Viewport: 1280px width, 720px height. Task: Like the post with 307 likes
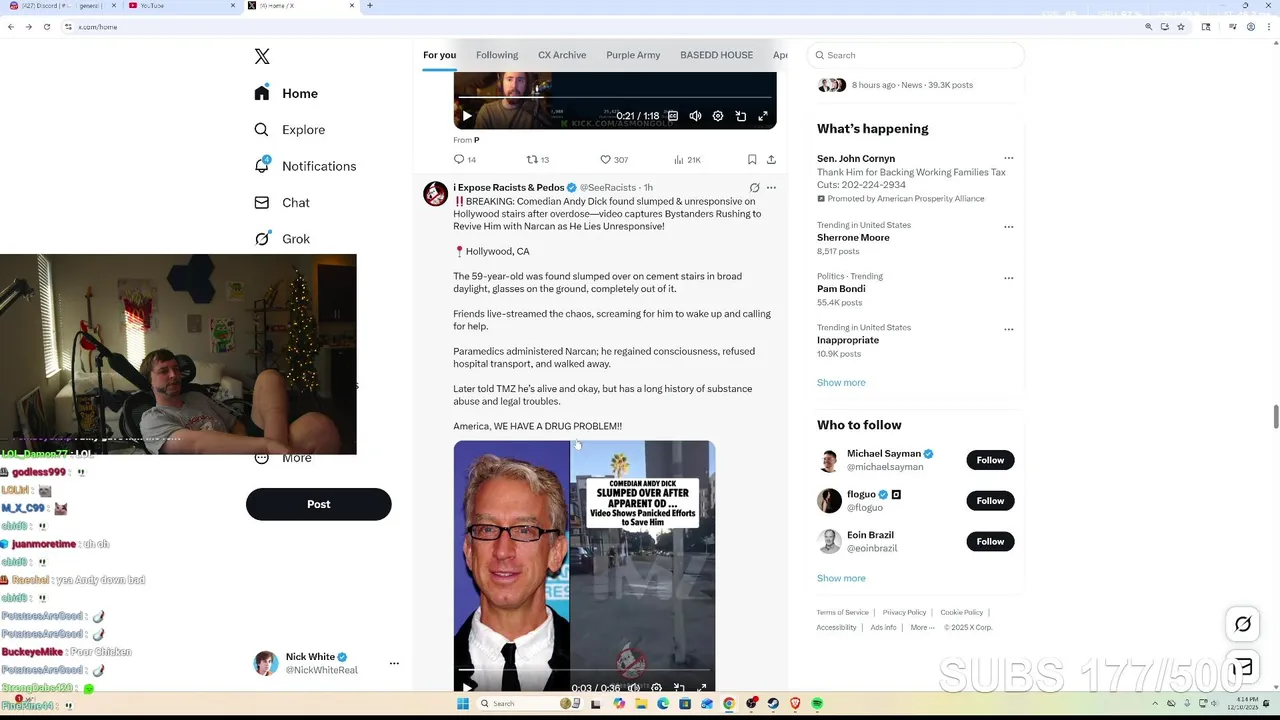pyautogui.click(x=614, y=159)
